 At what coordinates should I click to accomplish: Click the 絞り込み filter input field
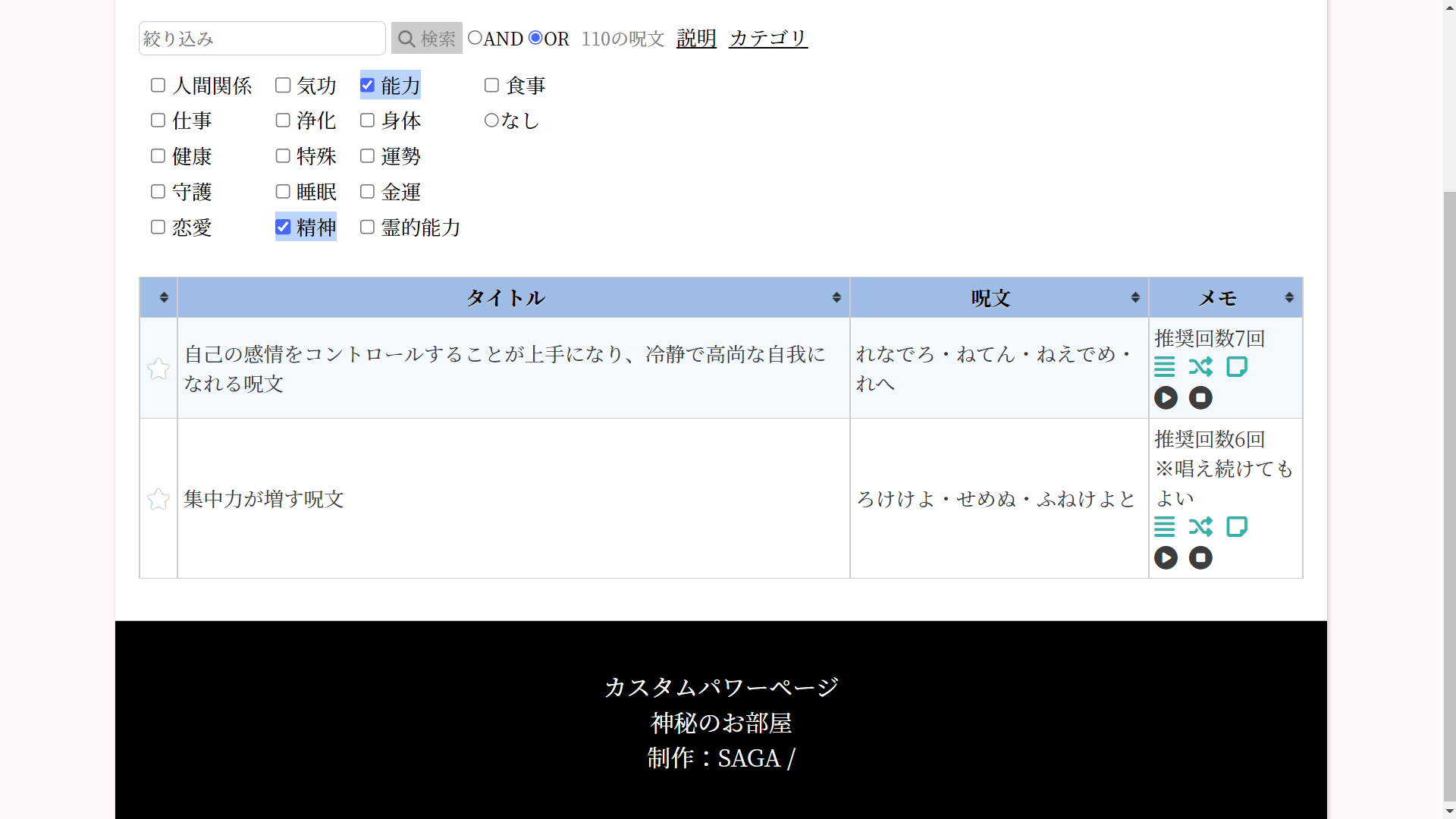click(x=262, y=39)
